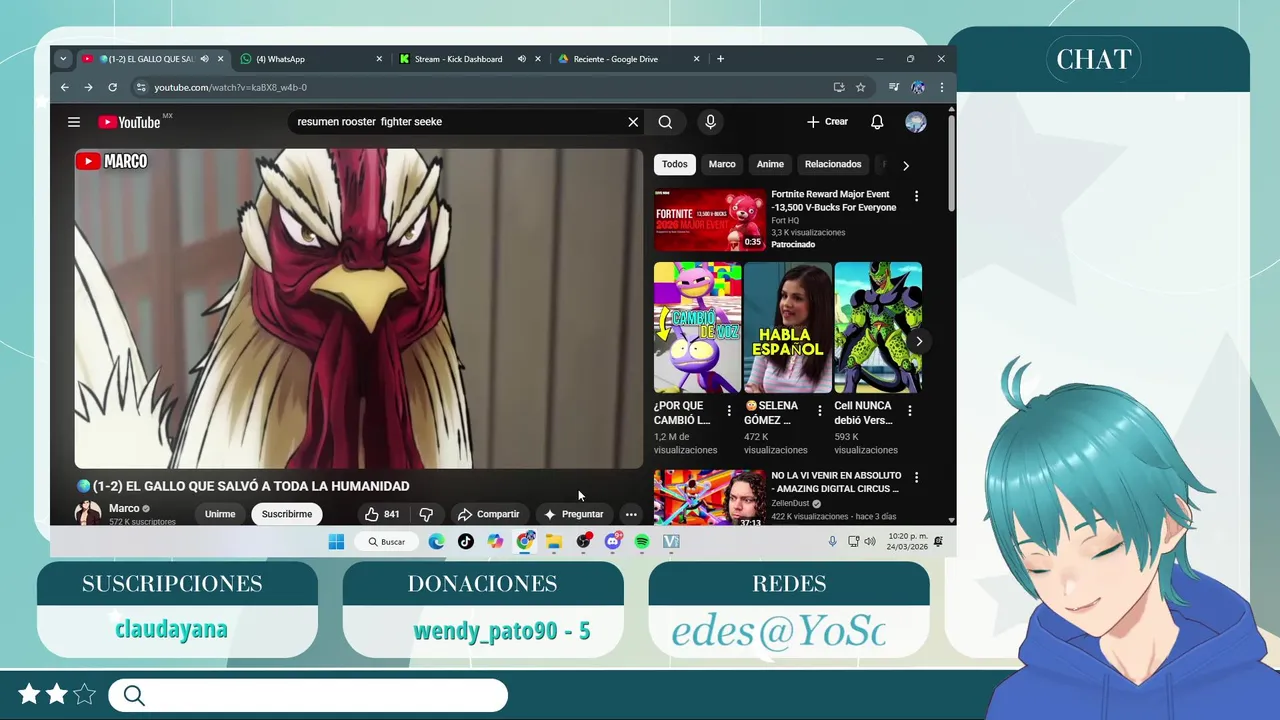The image size is (1280, 720).
Task: Go to the YouTube home logo
Action: pos(129,122)
